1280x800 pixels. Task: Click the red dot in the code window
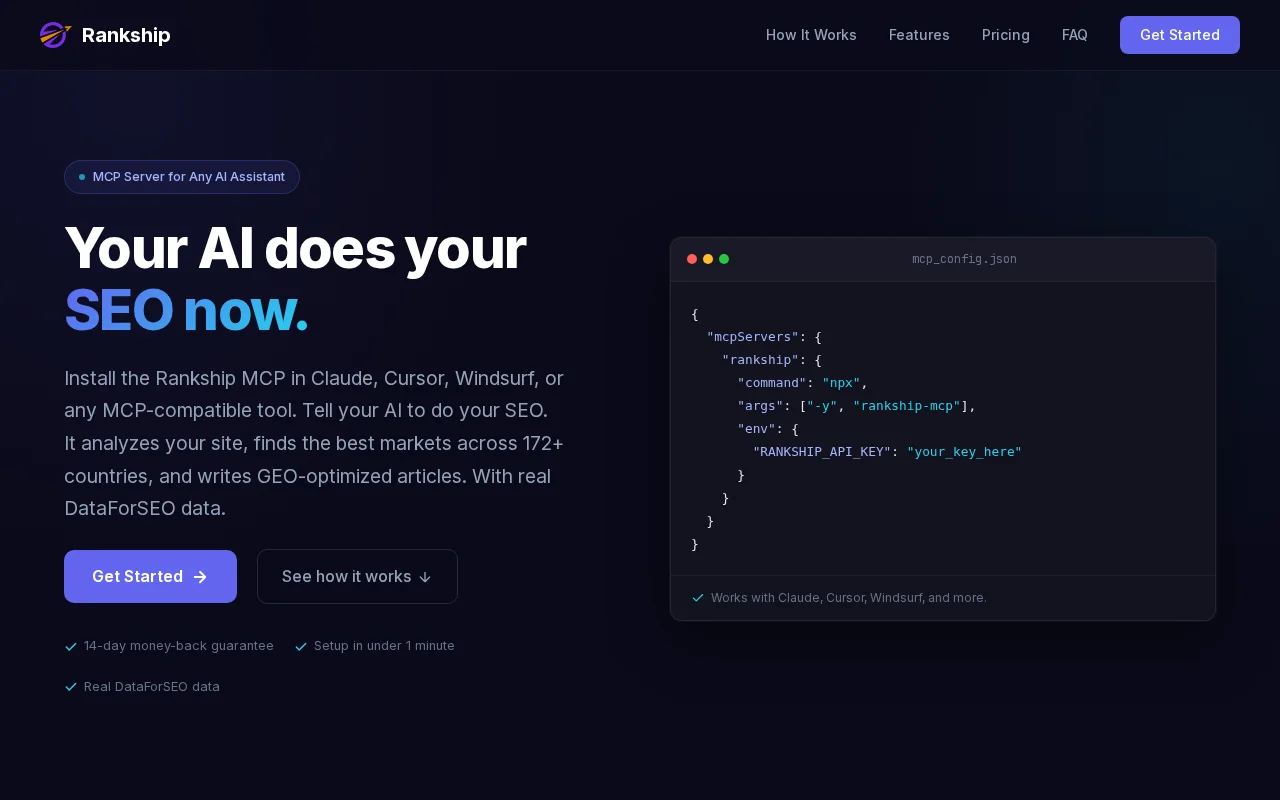[x=692, y=259]
